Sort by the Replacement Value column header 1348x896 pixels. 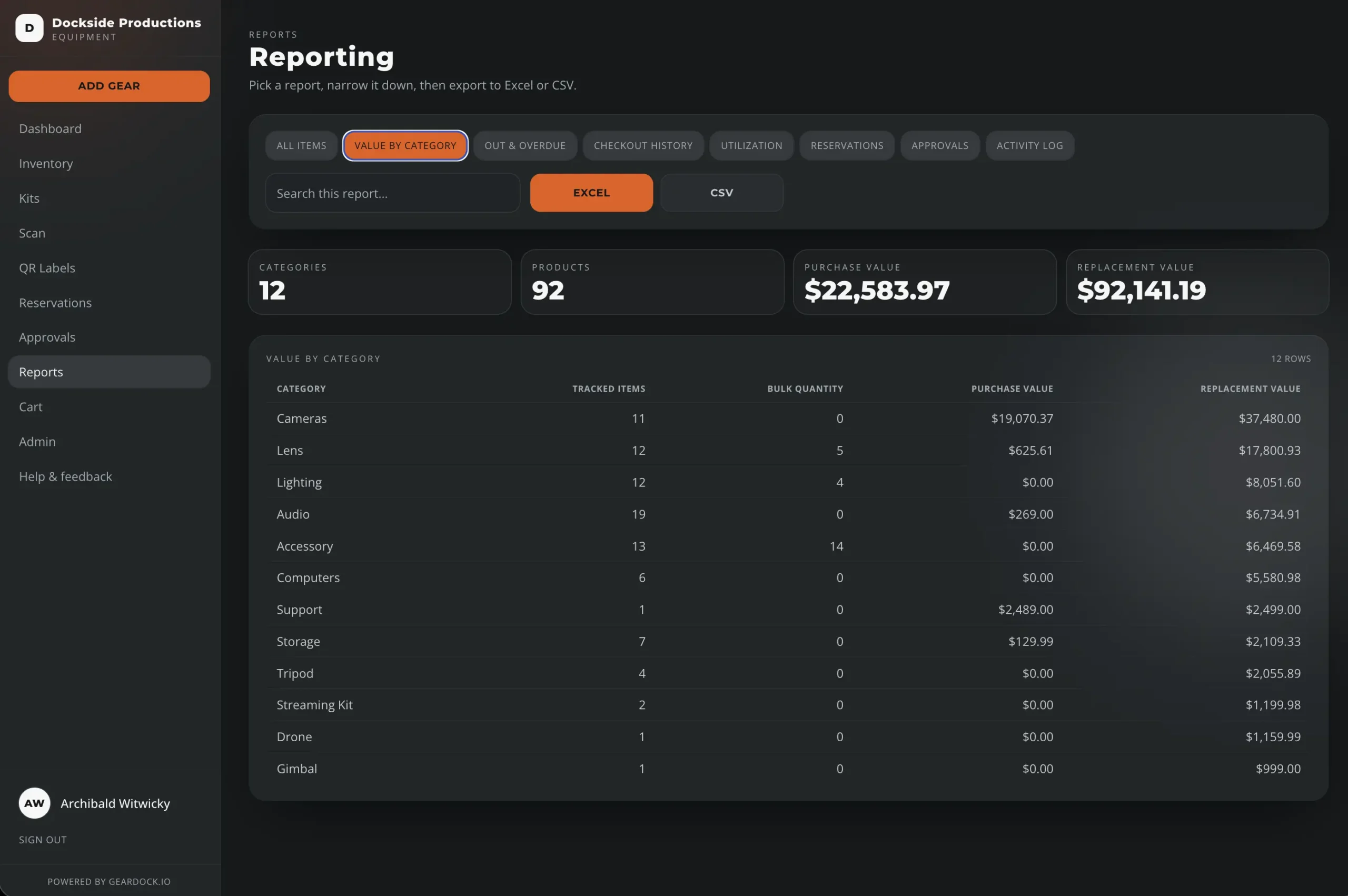click(1250, 389)
